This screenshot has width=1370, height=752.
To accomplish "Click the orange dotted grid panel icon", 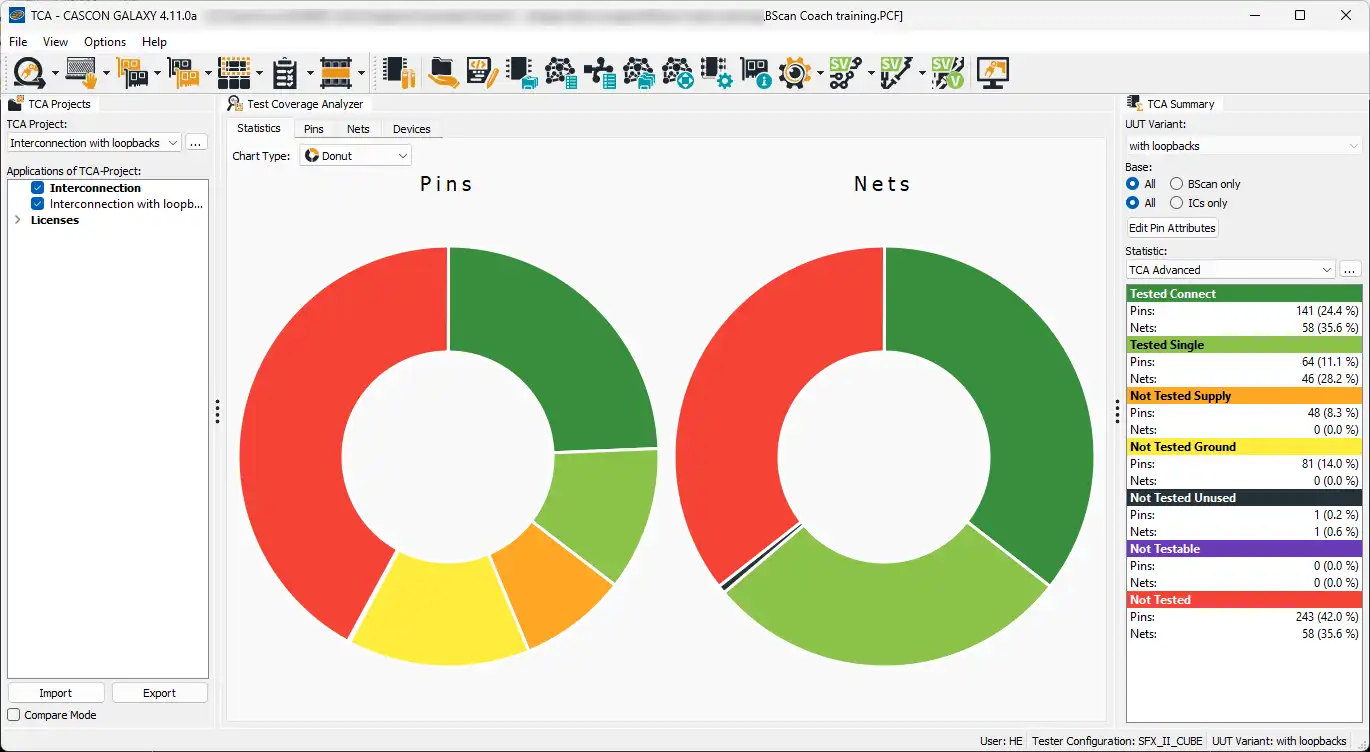I will [234, 72].
